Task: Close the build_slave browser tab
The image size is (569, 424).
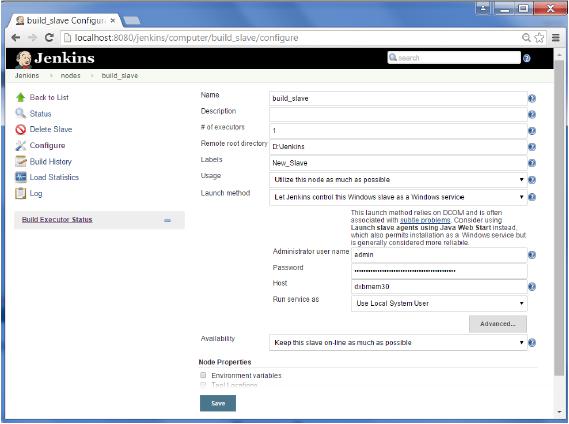Action: coord(113,21)
